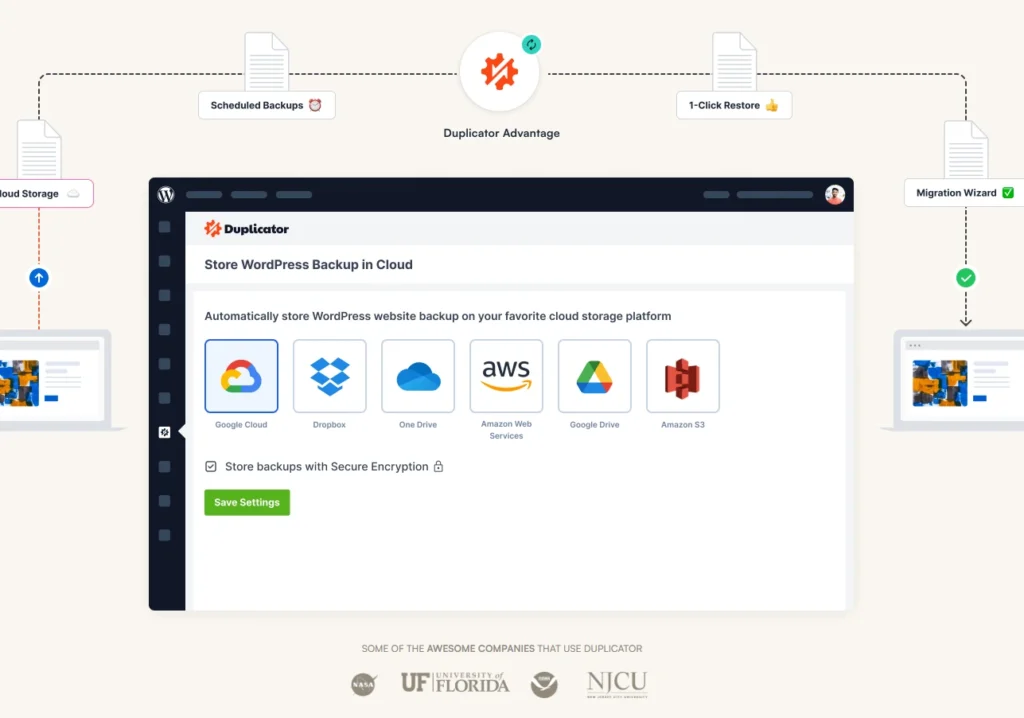1024x718 pixels.
Task: Select the Amazon S3 storage tile
Action: (x=682, y=376)
